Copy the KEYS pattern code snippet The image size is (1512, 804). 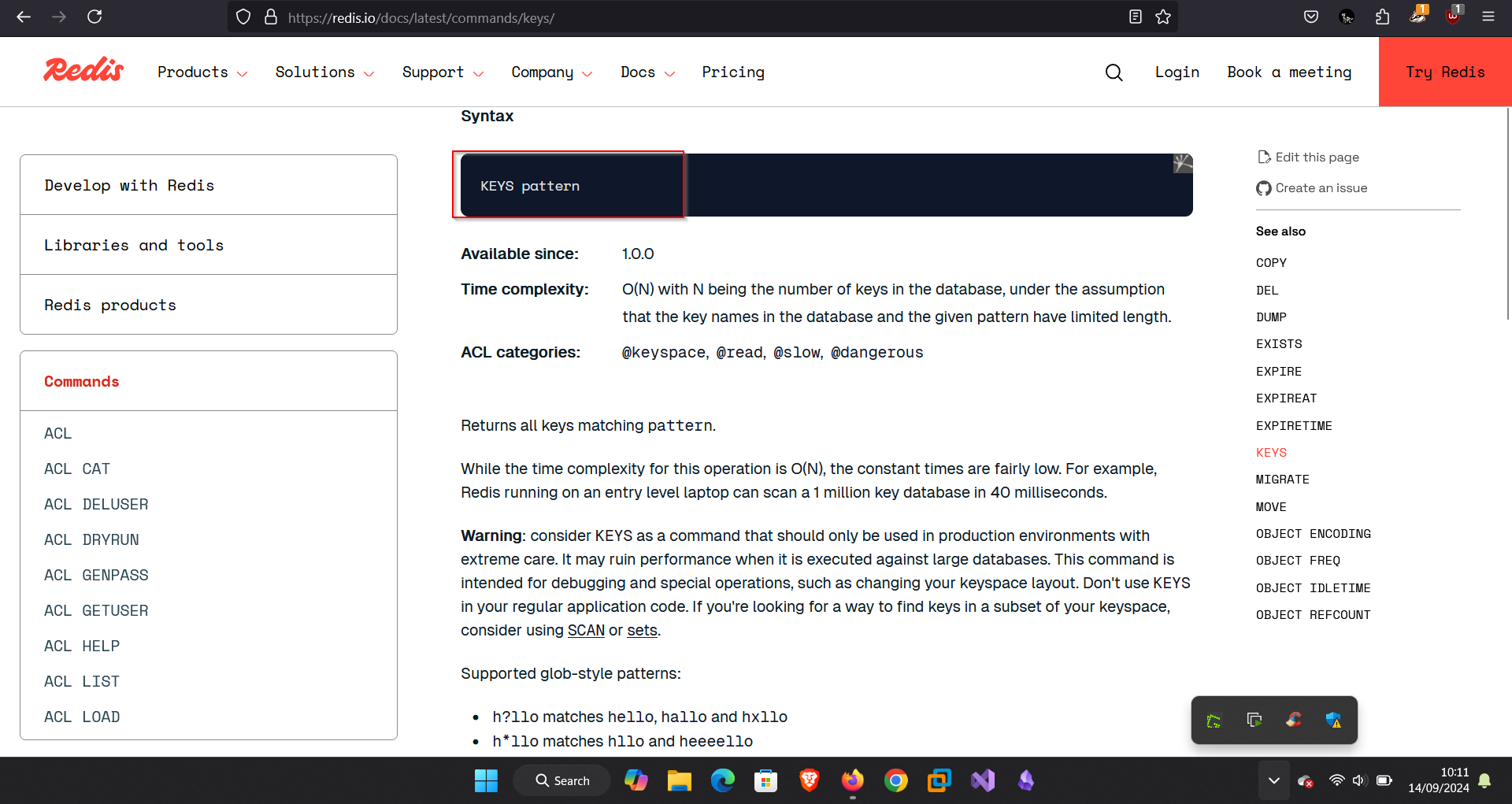(x=1182, y=164)
